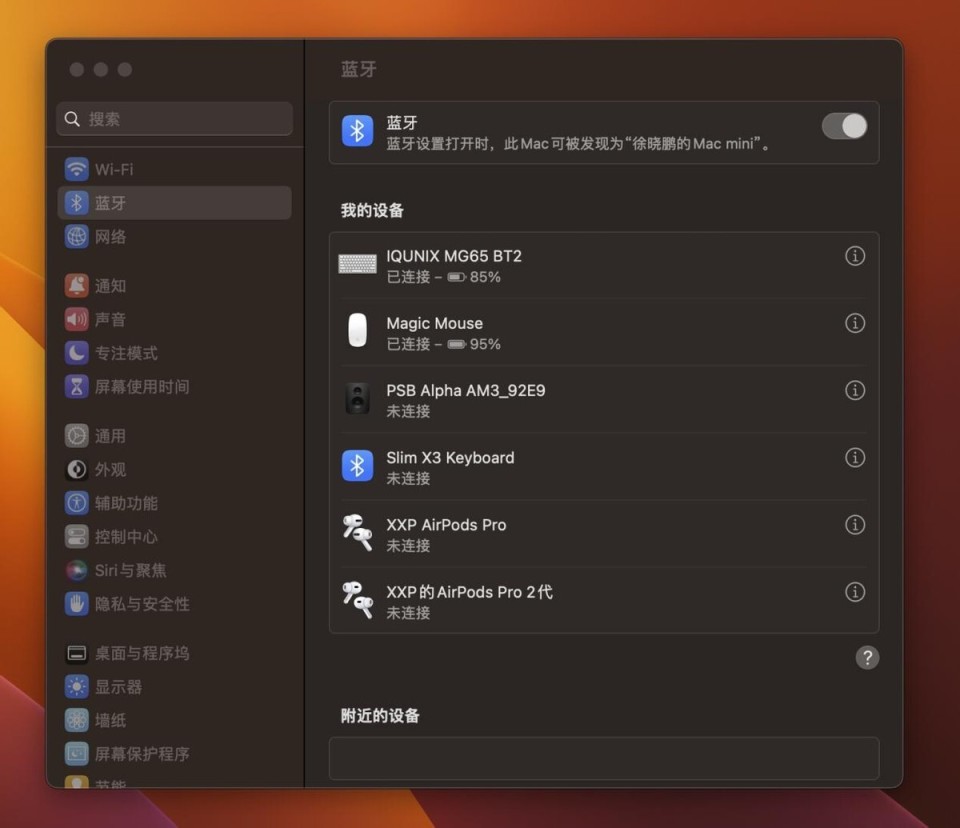Viewport: 960px width, 828px height.
Task: Open info for XXP AirPods Pro
Action: (x=855, y=525)
